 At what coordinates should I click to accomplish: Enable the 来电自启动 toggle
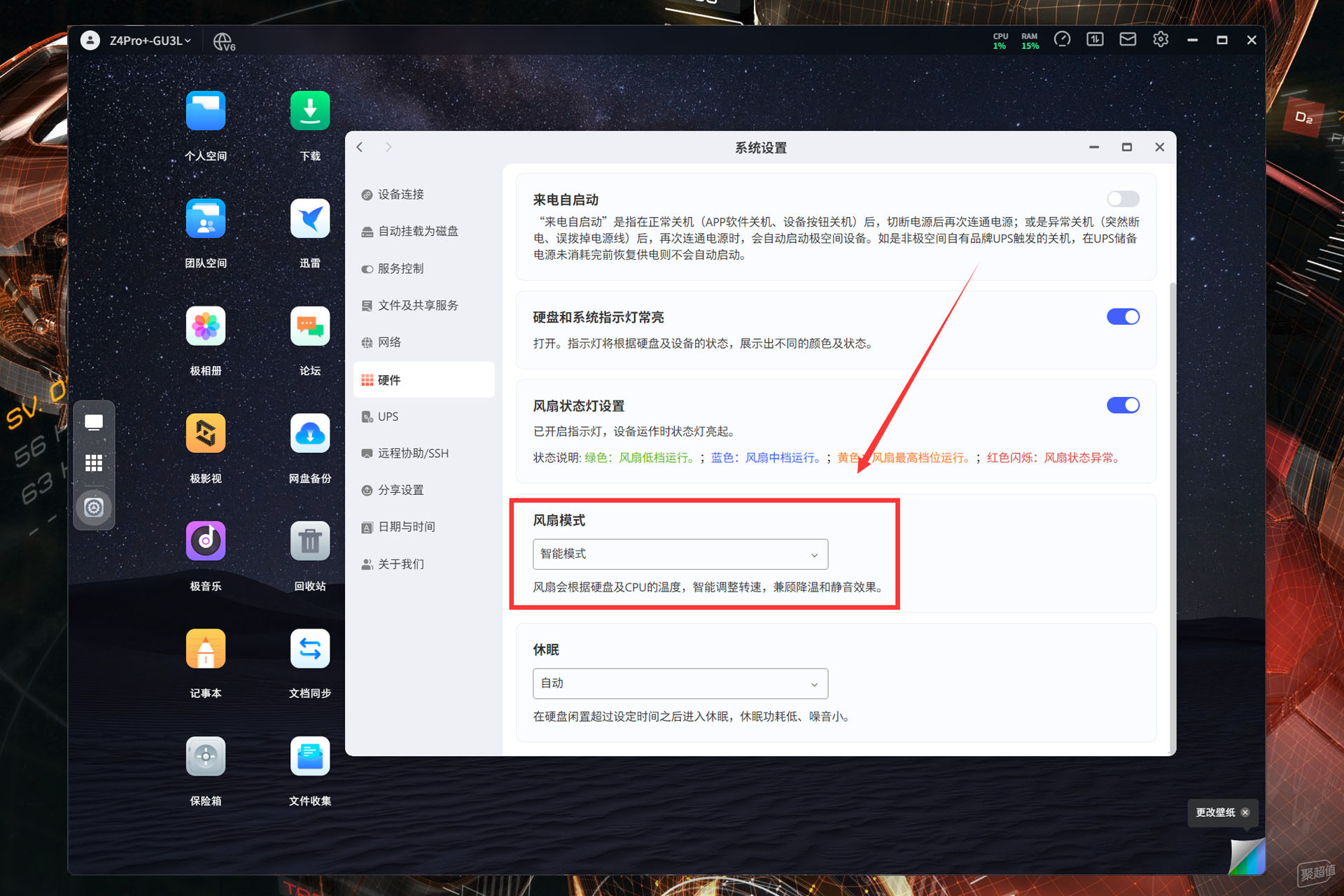coord(1123,199)
